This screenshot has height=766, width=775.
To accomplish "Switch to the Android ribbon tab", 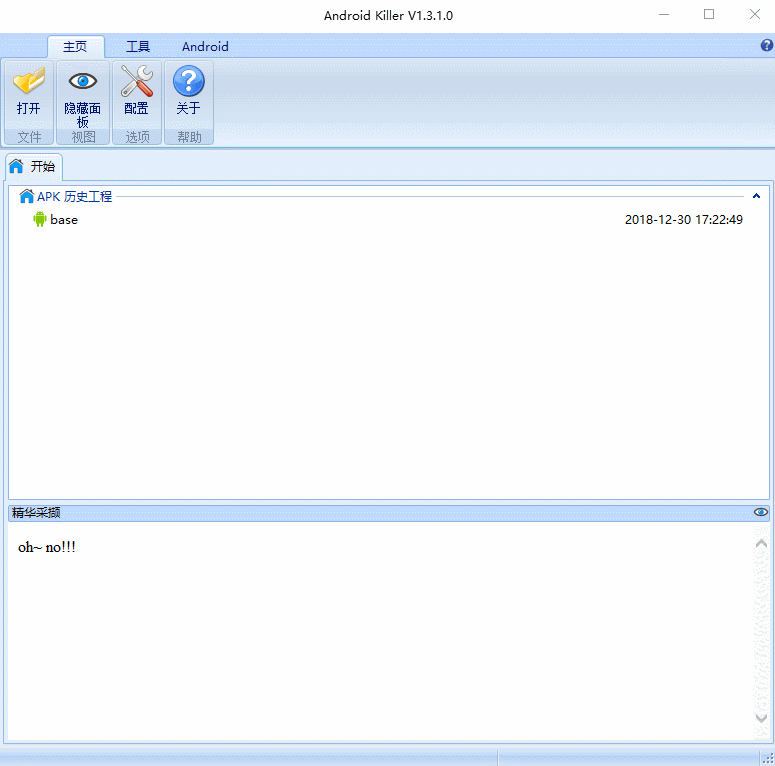I will coord(205,47).
